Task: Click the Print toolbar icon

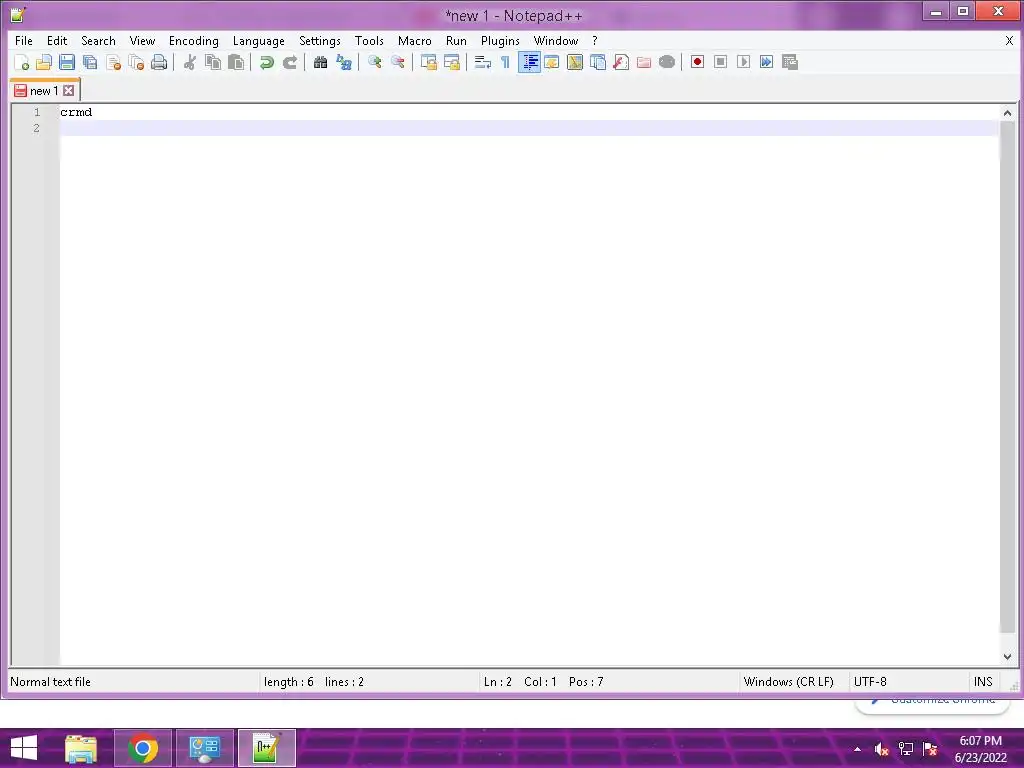Action: pyautogui.click(x=159, y=62)
